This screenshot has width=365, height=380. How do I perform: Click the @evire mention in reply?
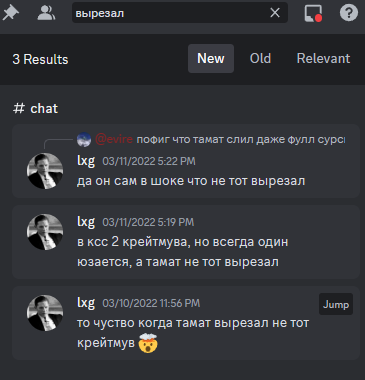(114, 139)
